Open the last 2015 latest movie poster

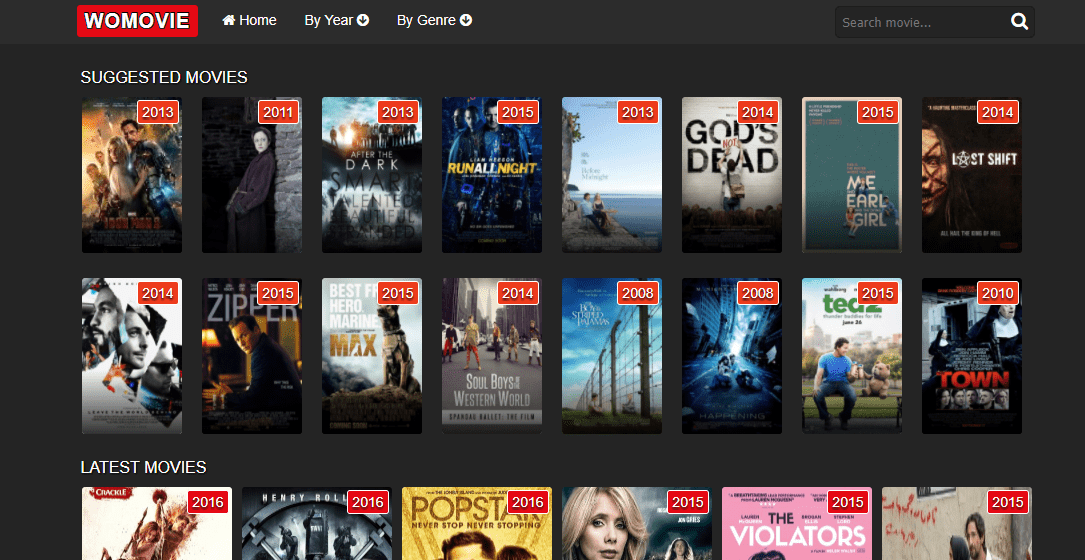point(957,523)
